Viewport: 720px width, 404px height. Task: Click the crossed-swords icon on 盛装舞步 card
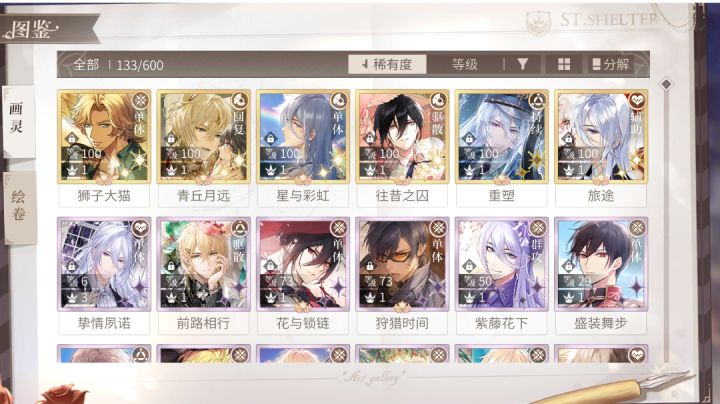pos(637,227)
